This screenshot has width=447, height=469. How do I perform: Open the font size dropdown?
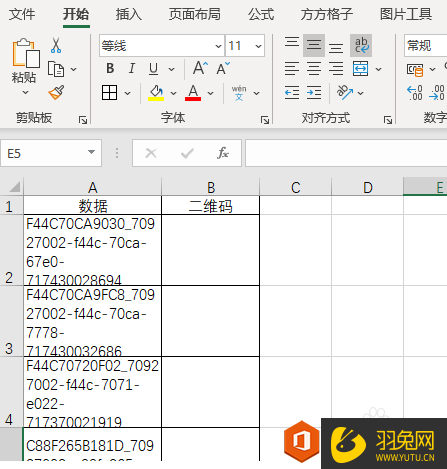pos(258,46)
